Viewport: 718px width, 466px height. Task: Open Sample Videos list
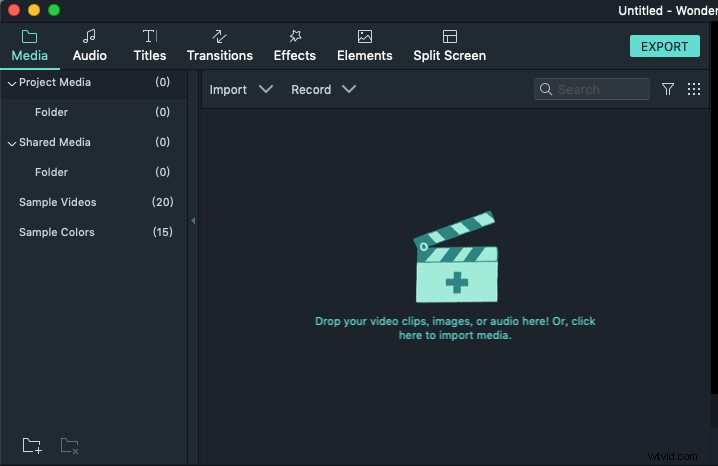[93, 202]
